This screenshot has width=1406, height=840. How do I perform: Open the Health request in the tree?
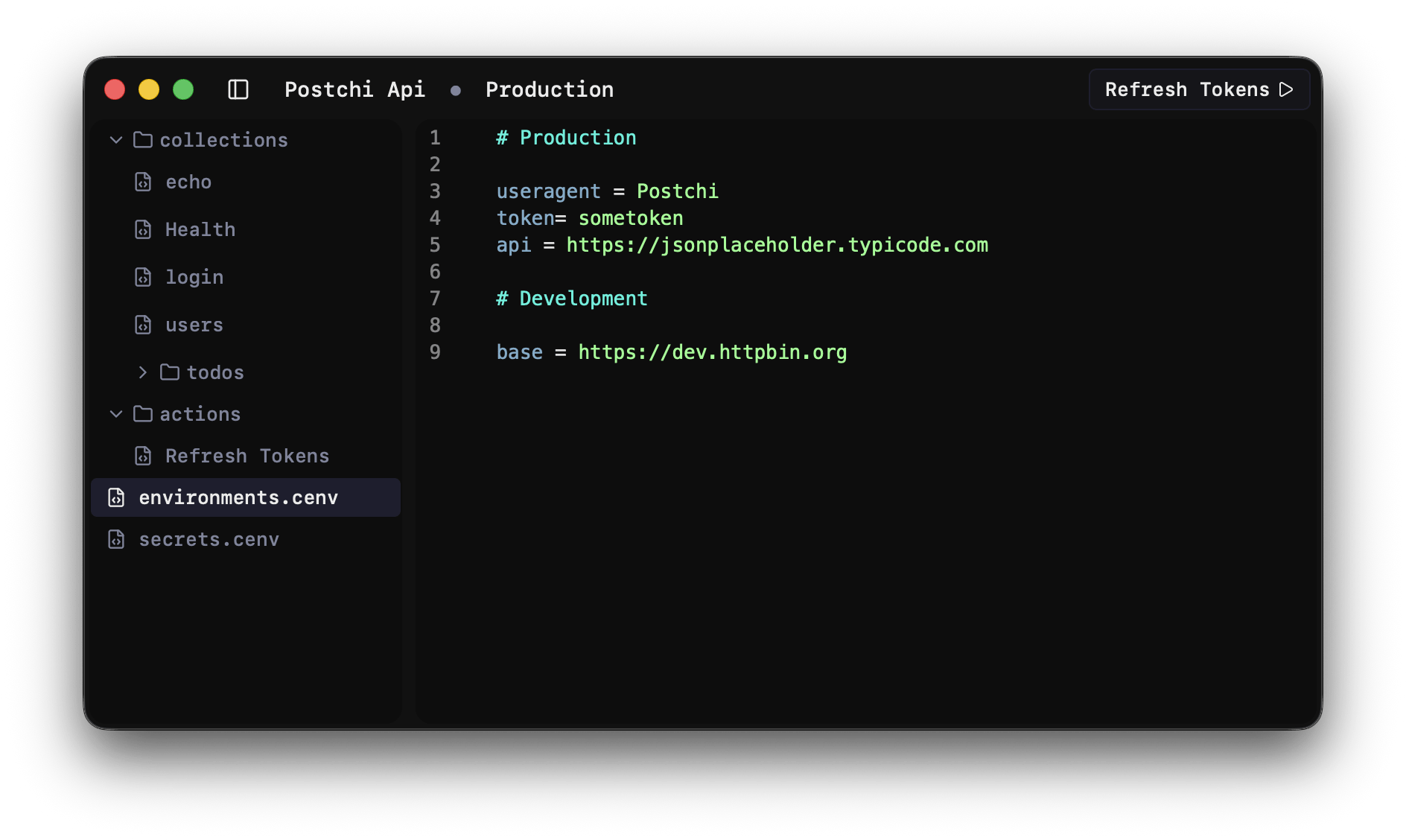pos(200,230)
